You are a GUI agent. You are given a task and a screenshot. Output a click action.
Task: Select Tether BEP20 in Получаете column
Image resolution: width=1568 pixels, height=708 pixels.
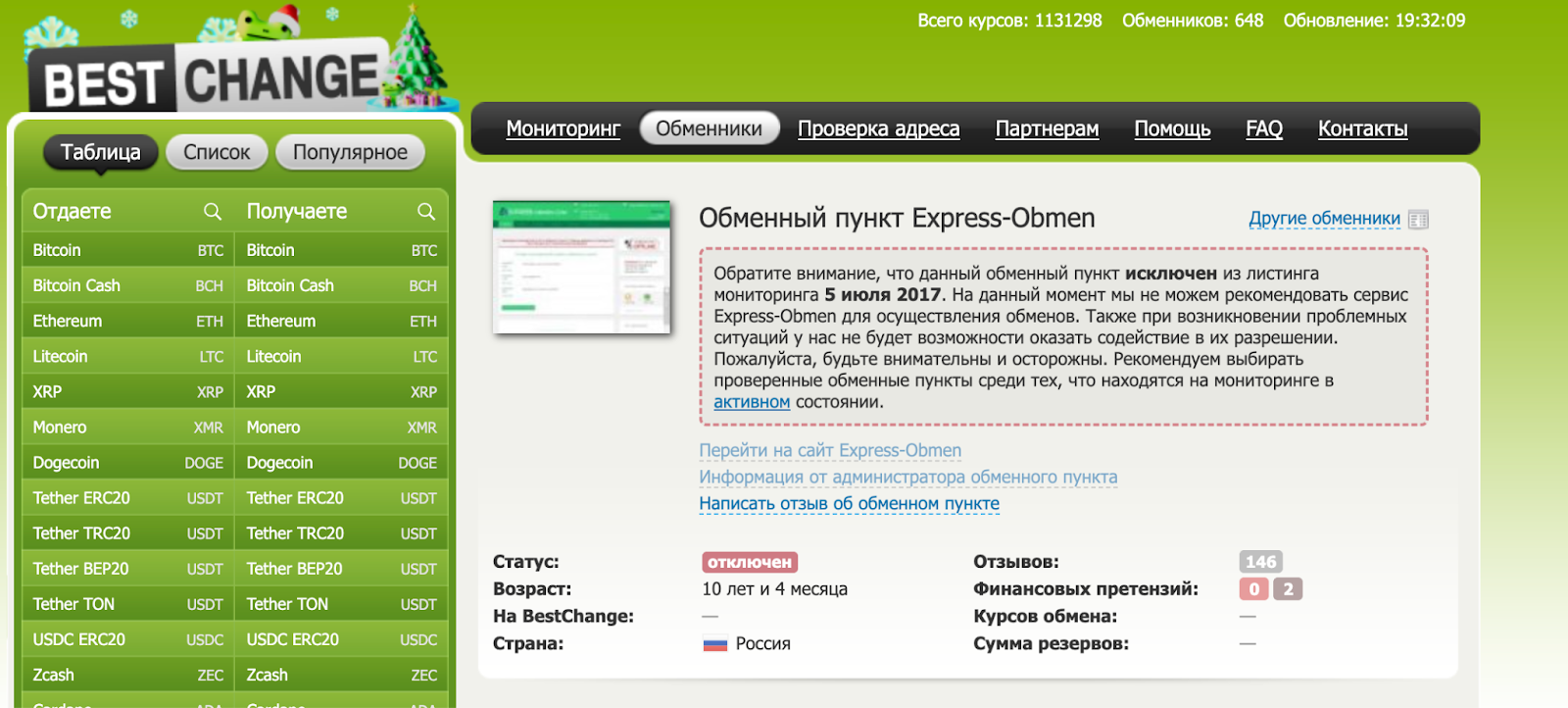pyautogui.click(x=341, y=568)
